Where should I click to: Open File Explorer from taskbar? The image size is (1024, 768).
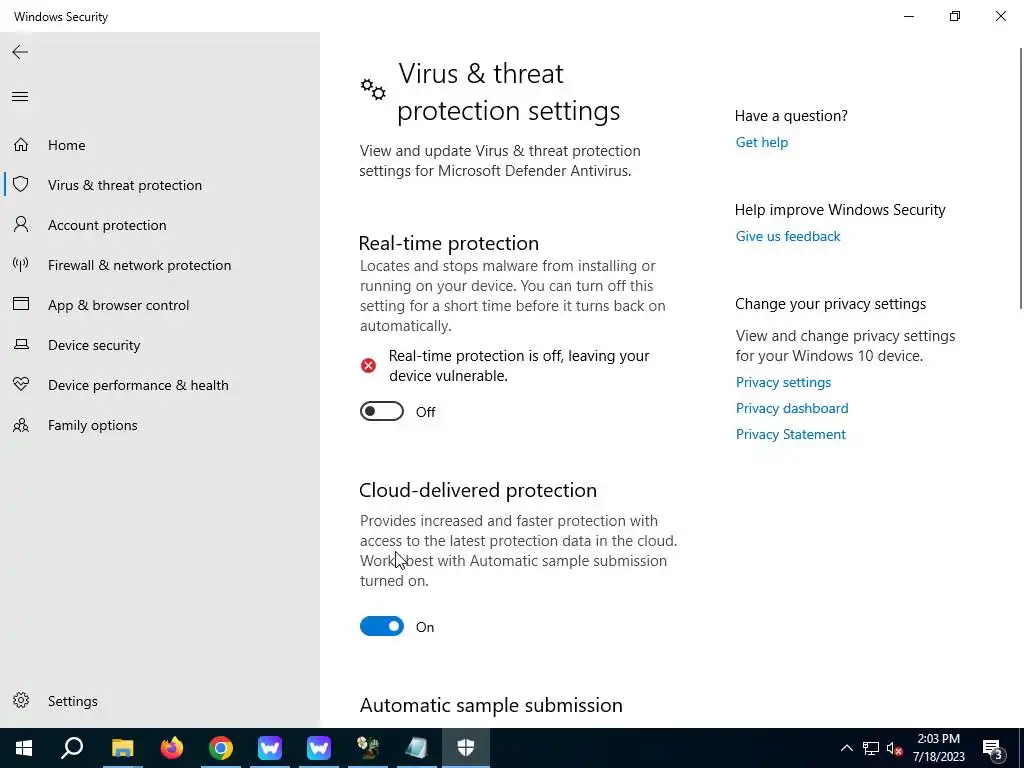click(x=122, y=748)
